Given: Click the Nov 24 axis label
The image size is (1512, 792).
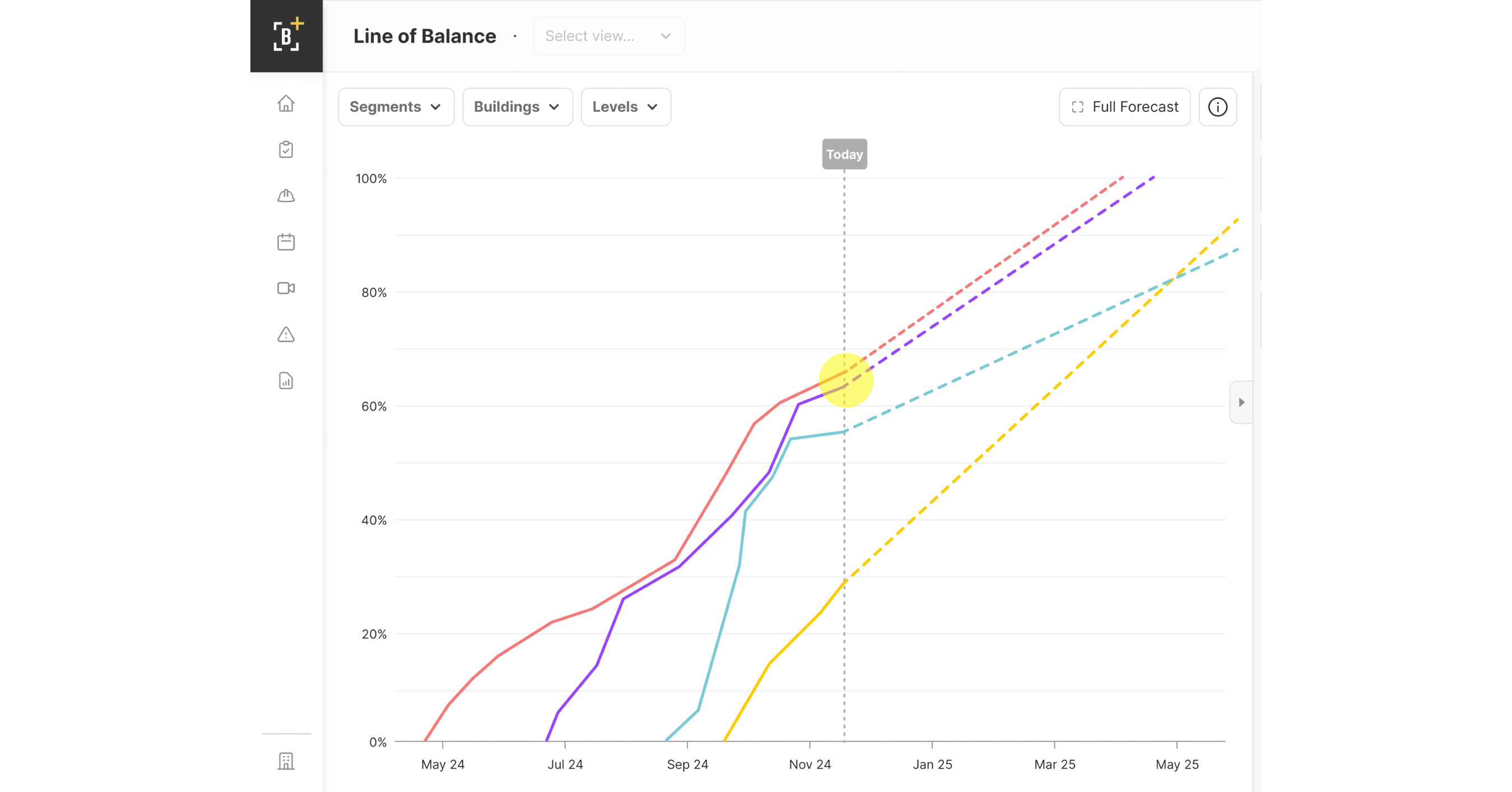Looking at the screenshot, I should coord(811,765).
